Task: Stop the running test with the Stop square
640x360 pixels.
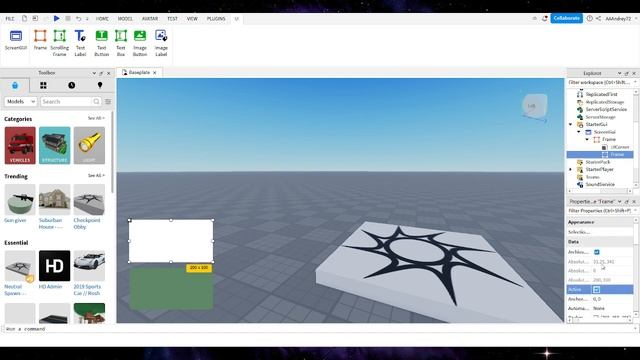Action: (68, 18)
